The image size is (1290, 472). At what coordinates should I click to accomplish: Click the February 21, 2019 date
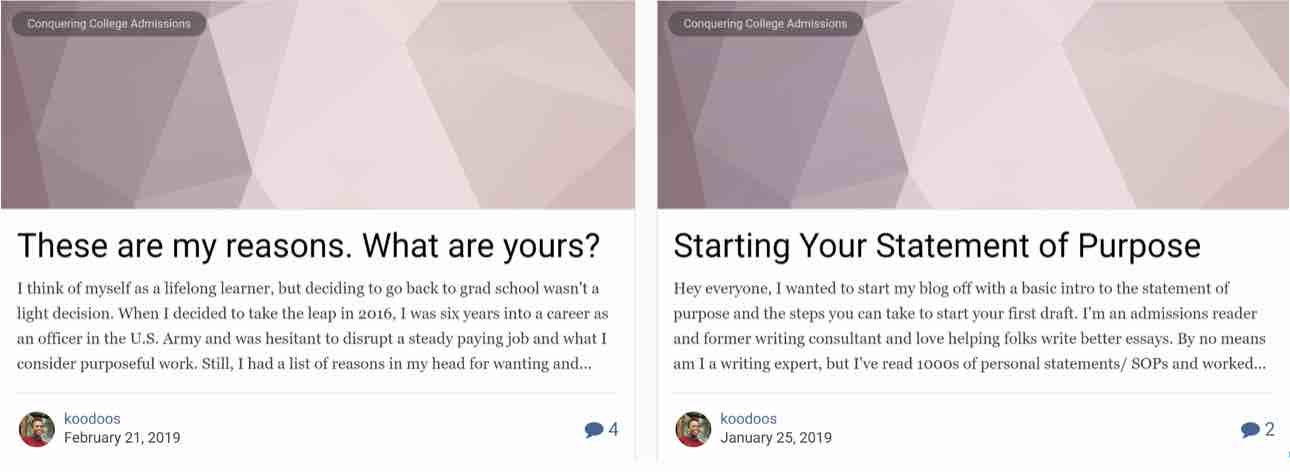click(x=122, y=438)
